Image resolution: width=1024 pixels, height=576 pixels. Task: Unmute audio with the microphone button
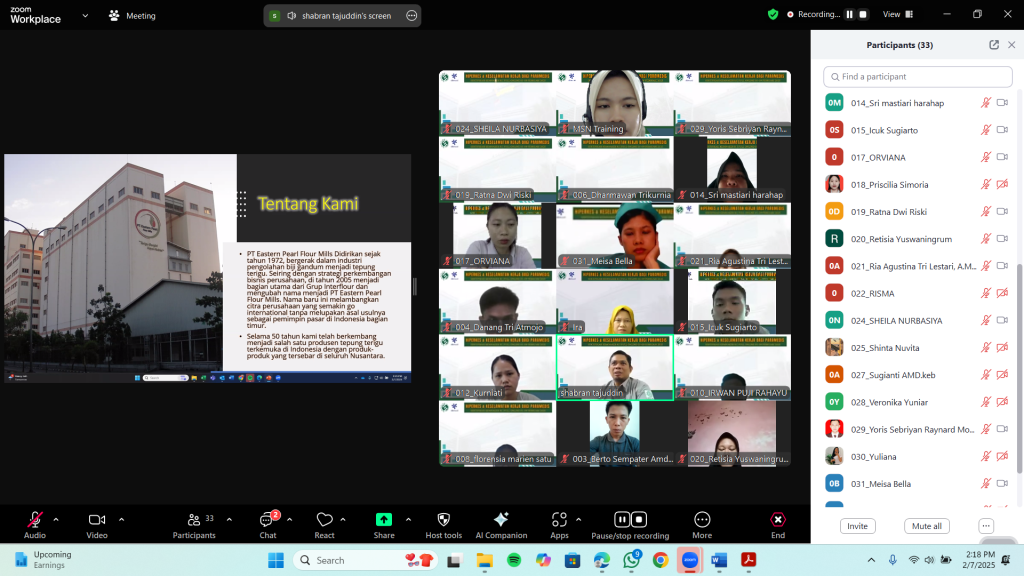[x=35, y=520]
